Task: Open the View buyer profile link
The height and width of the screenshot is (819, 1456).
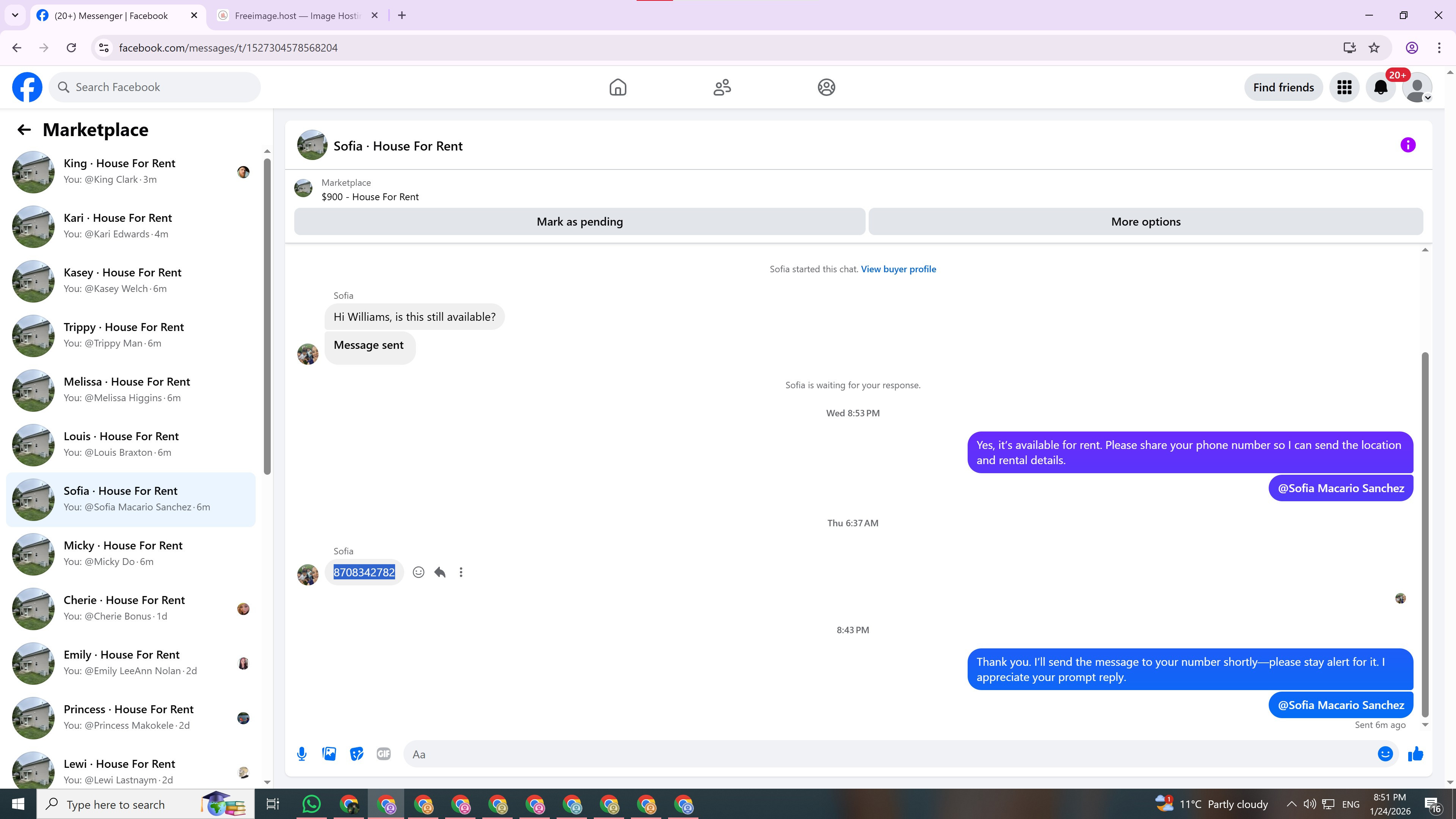Action: 898,269
